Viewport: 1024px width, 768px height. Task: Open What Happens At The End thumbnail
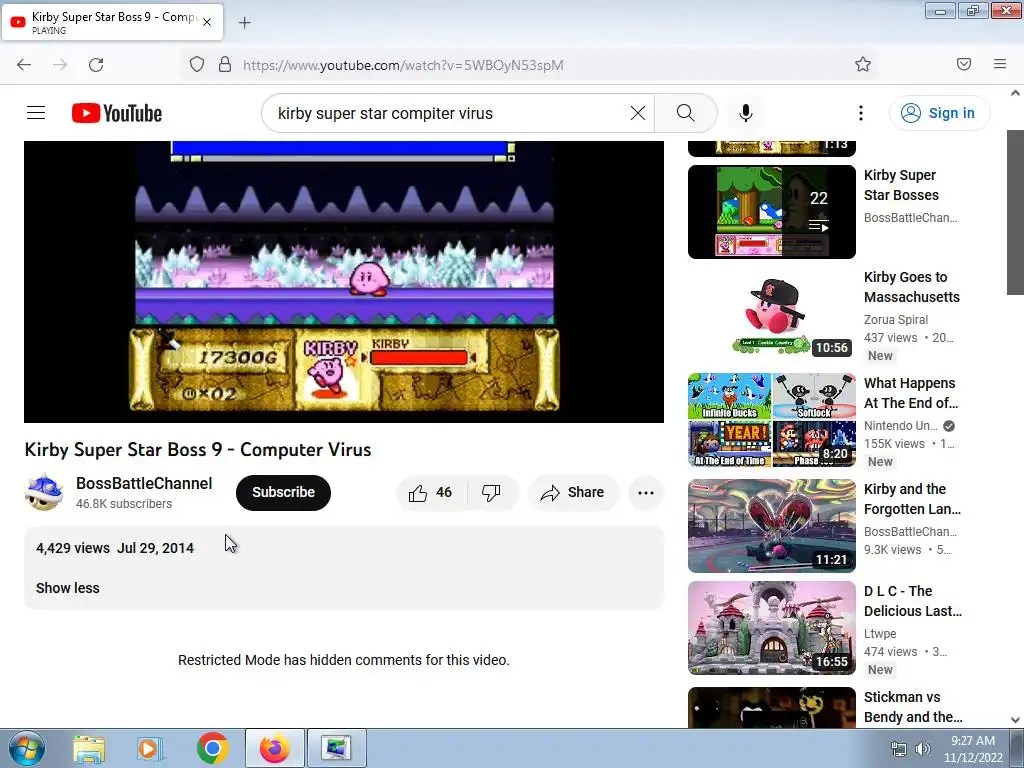[772, 420]
